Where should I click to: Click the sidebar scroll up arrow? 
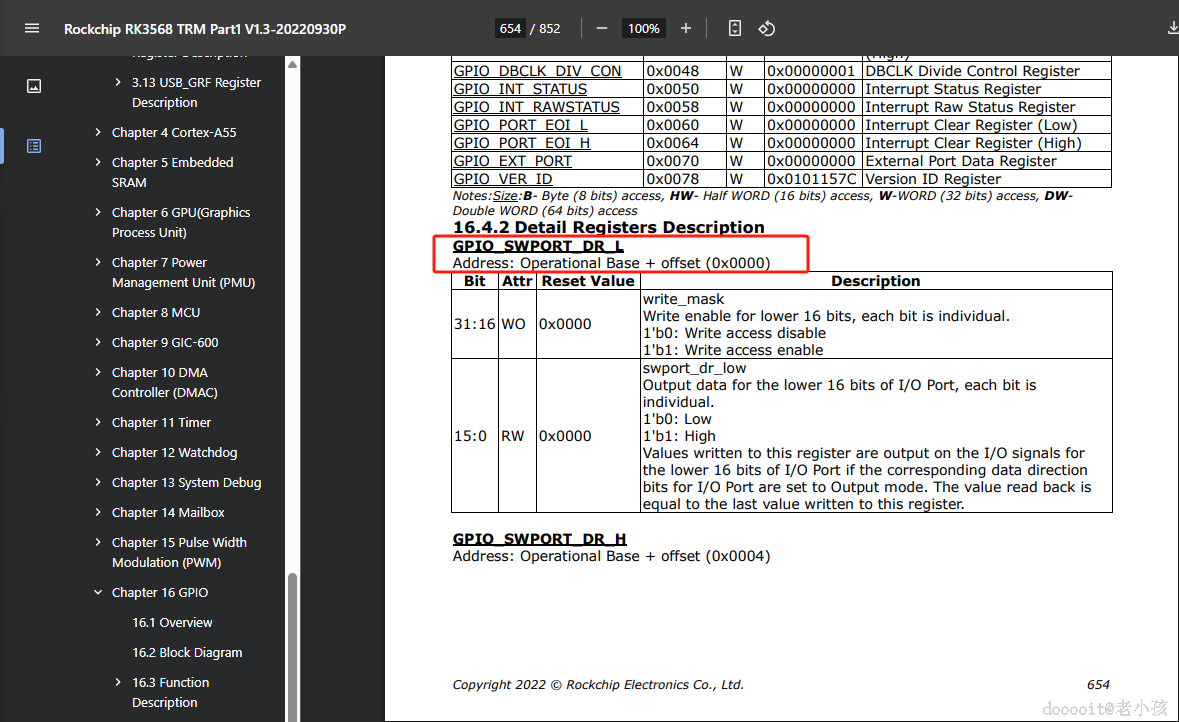tap(292, 65)
